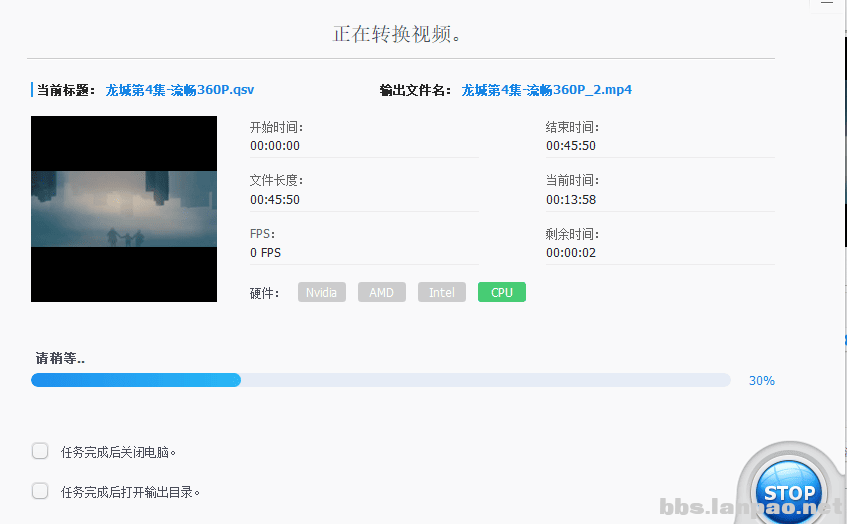Viewport: 848px width, 524px height.
Task: Minimize the window using top-right button
Action: point(827,3)
